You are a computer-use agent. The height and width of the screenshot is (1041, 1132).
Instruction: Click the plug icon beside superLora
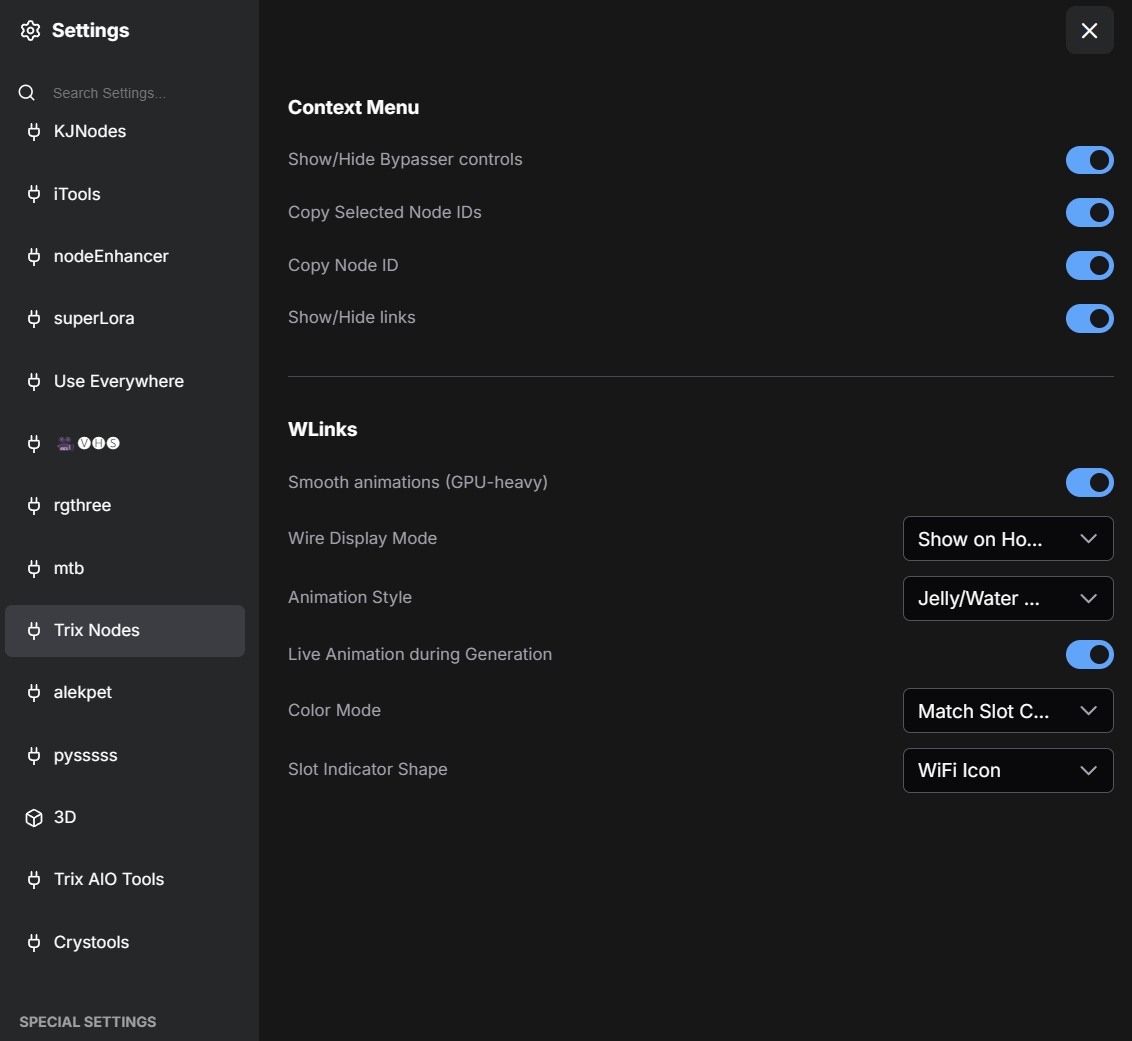[33, 318]
